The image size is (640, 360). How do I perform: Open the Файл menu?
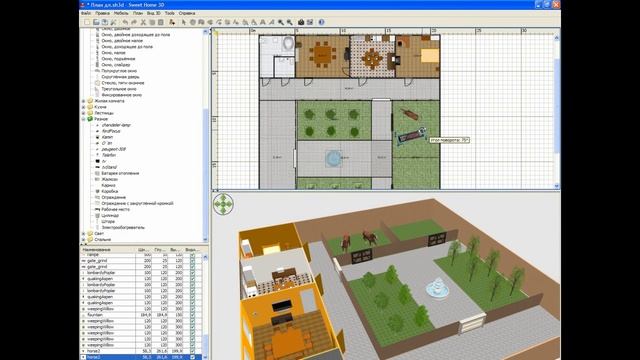point(86,13)
